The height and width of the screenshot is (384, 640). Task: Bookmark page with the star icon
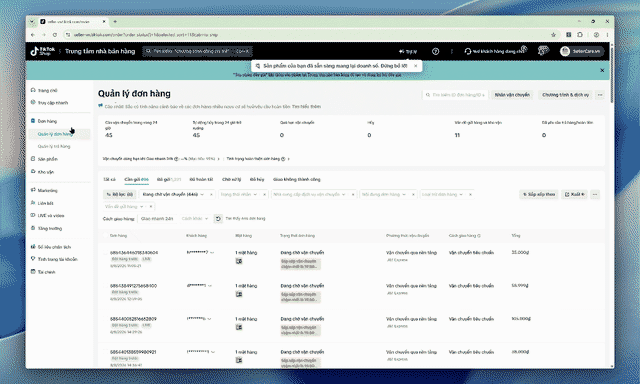click(553, 35)
